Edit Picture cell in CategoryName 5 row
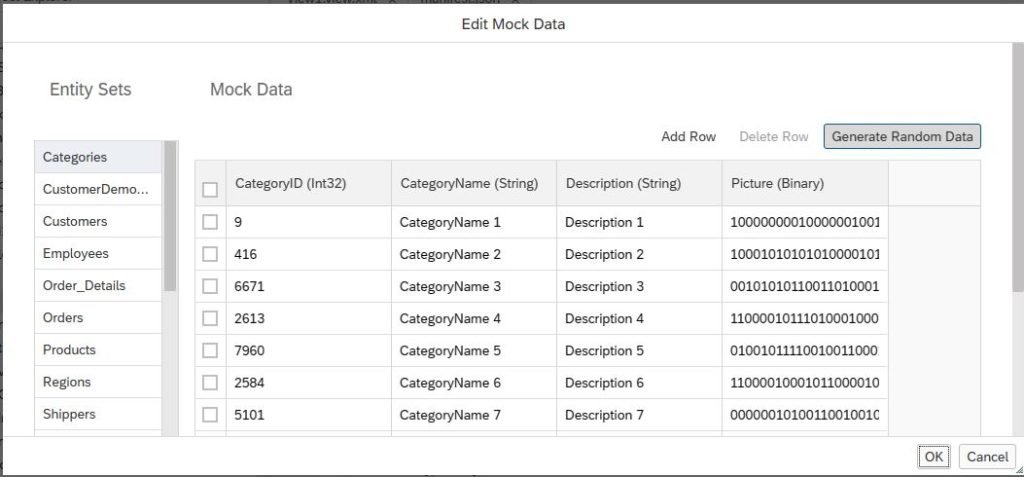 pos(805,350)
